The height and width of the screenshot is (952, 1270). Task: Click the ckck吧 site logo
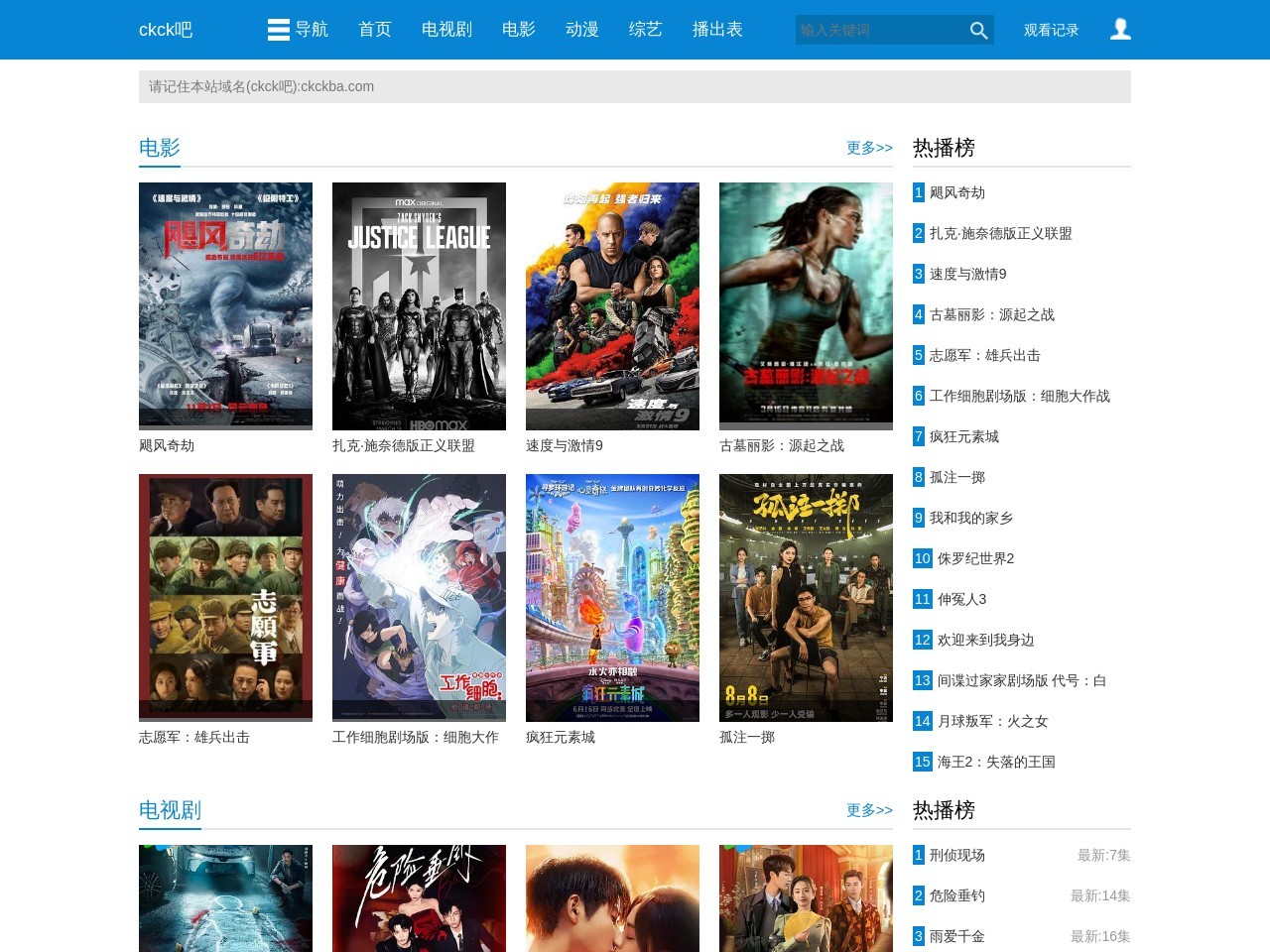(166, 30)
